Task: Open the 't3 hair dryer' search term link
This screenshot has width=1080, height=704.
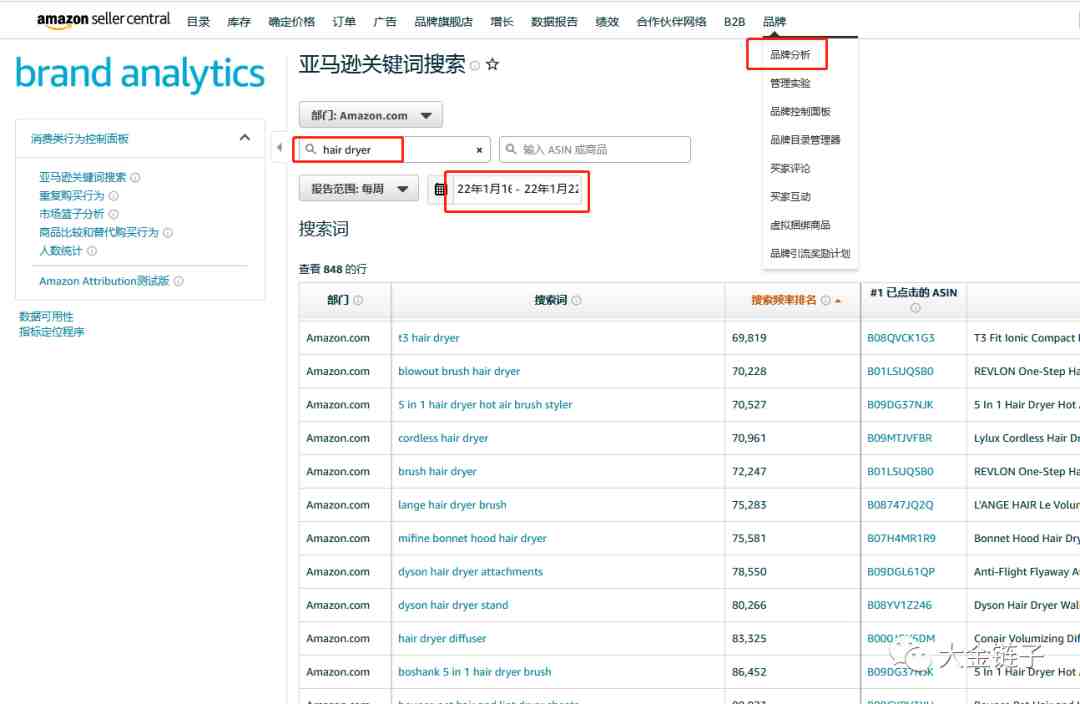Action: tap(428, 338)
